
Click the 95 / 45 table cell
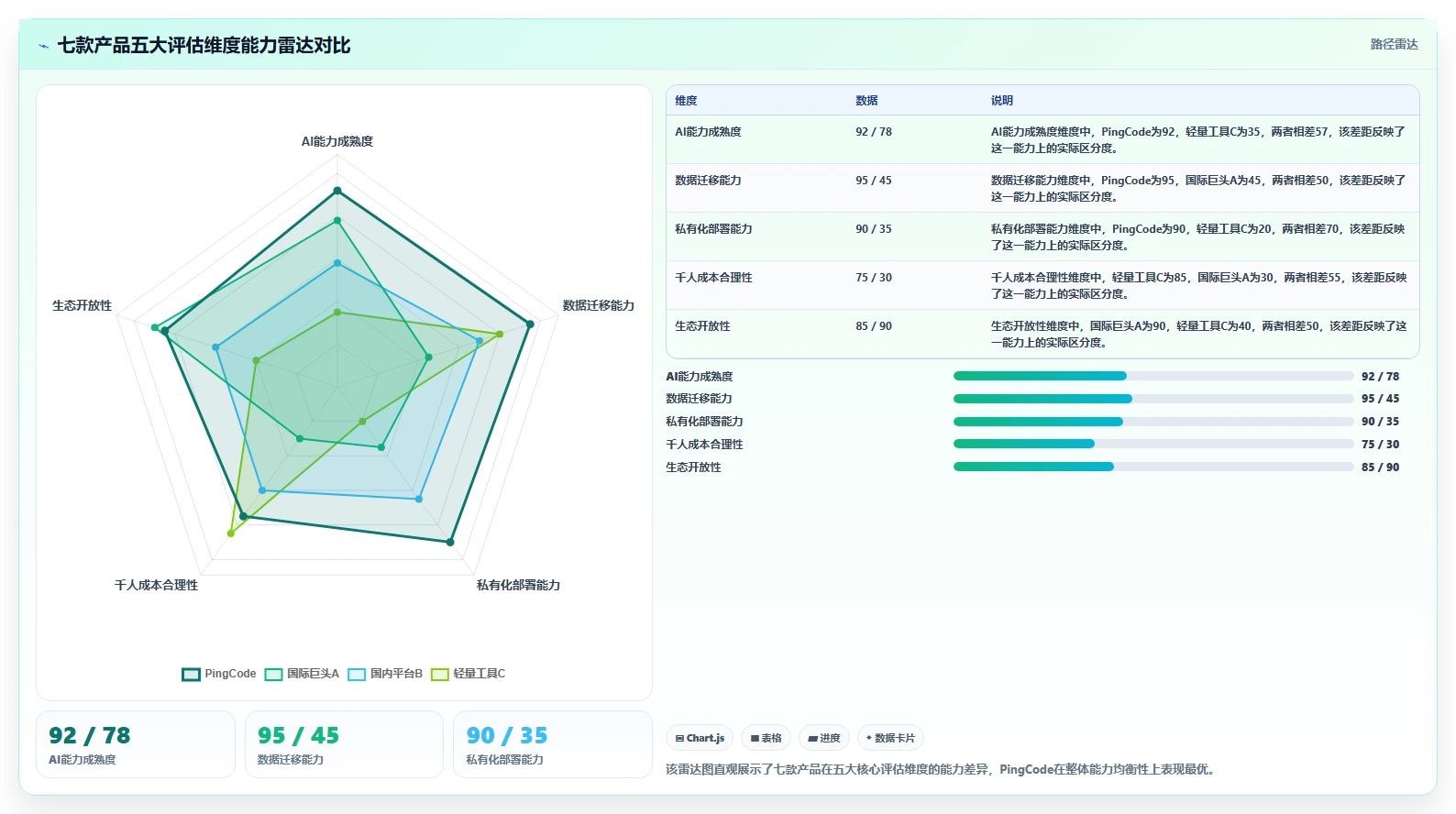point(874,181)
